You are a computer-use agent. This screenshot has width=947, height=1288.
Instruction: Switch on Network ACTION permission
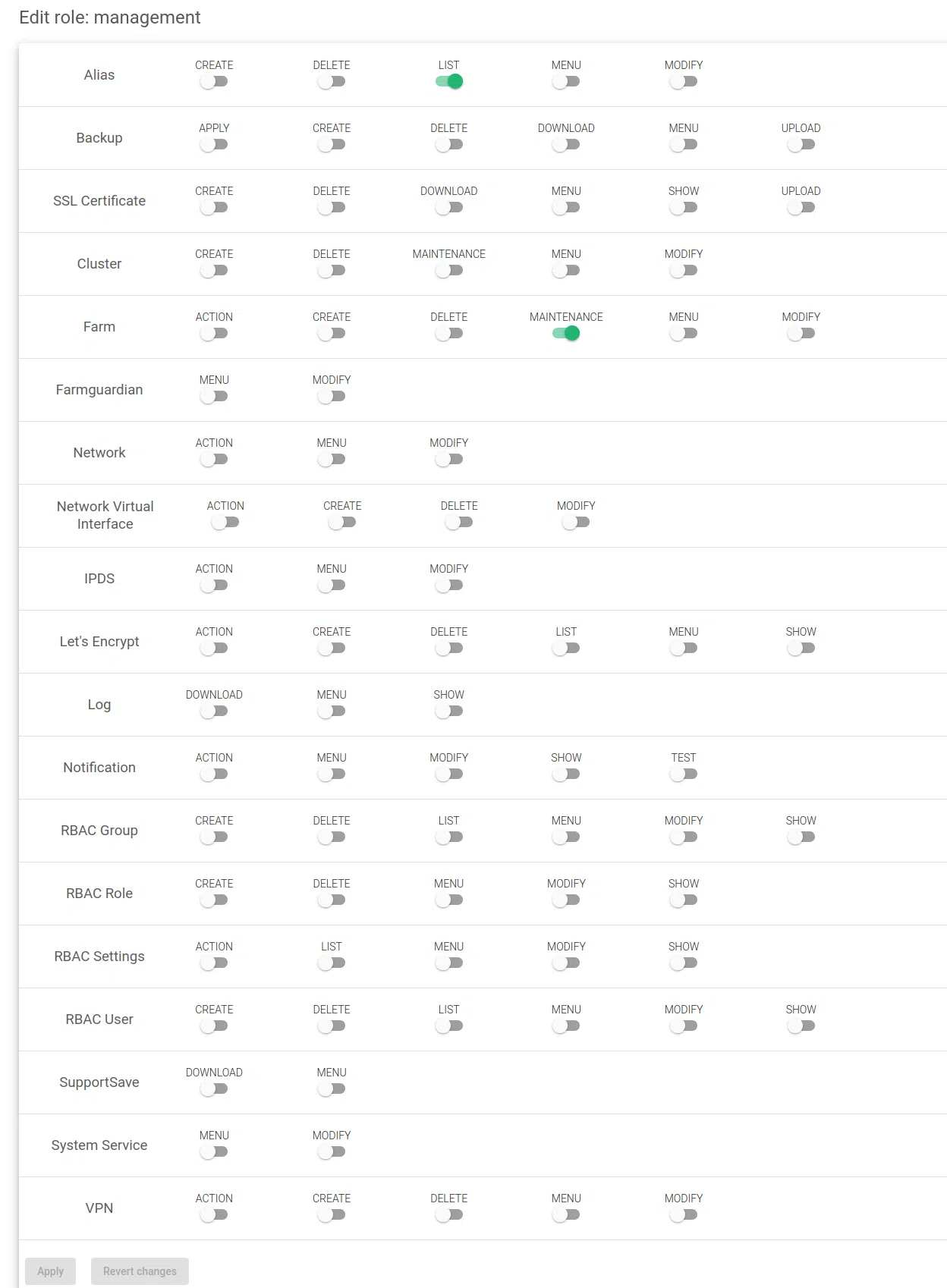point(214,460)
